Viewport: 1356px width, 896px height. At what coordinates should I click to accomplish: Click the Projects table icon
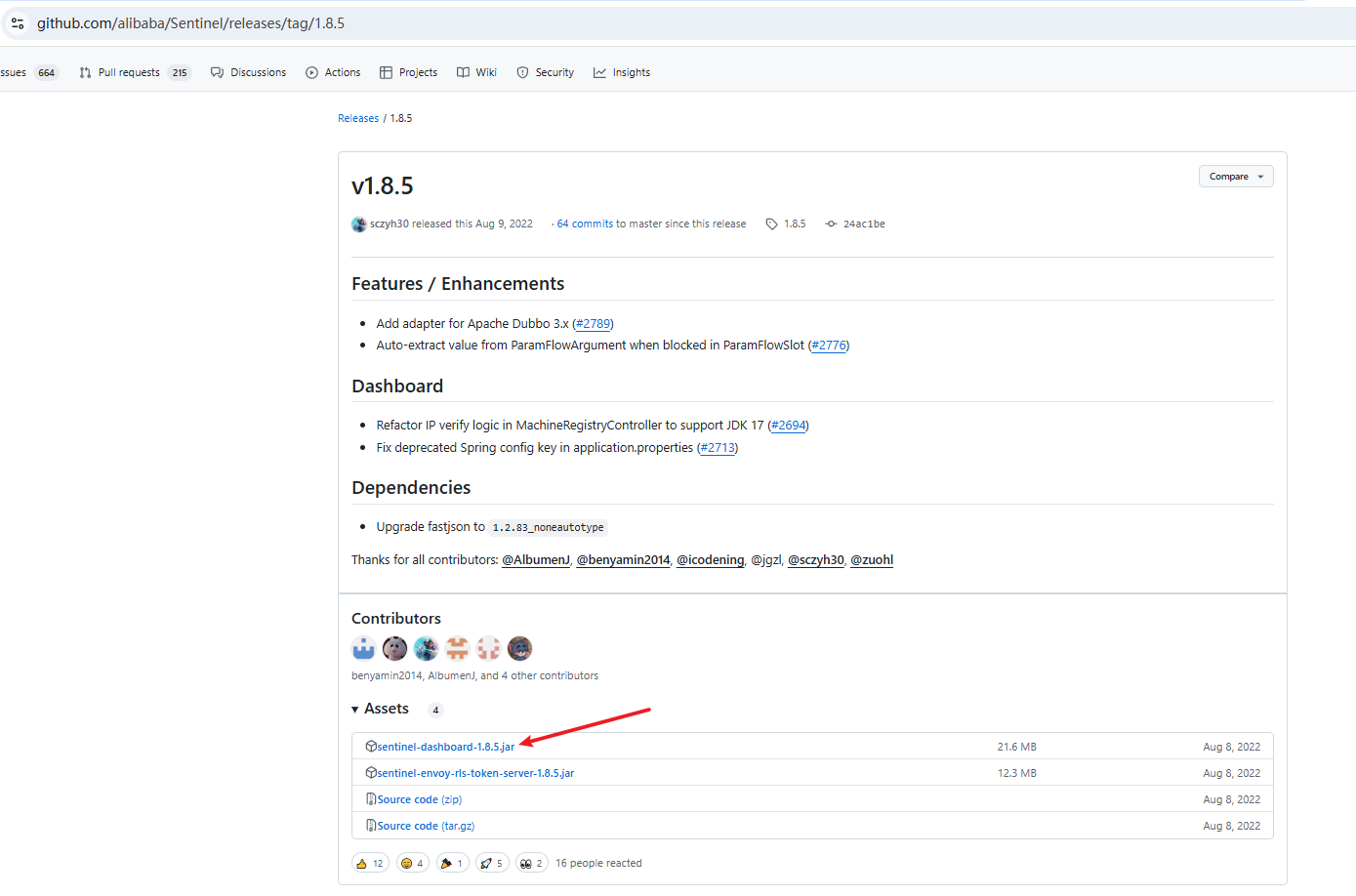(387, 72)
